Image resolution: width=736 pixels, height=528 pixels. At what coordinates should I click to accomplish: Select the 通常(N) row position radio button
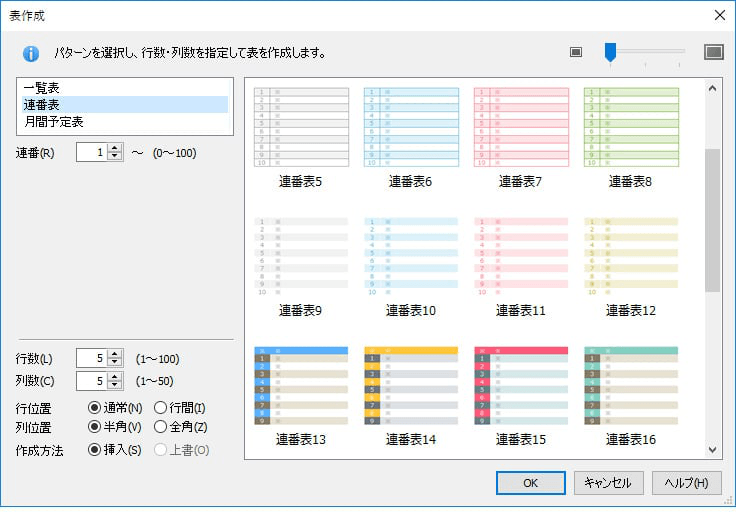click(x=95, y=408)
